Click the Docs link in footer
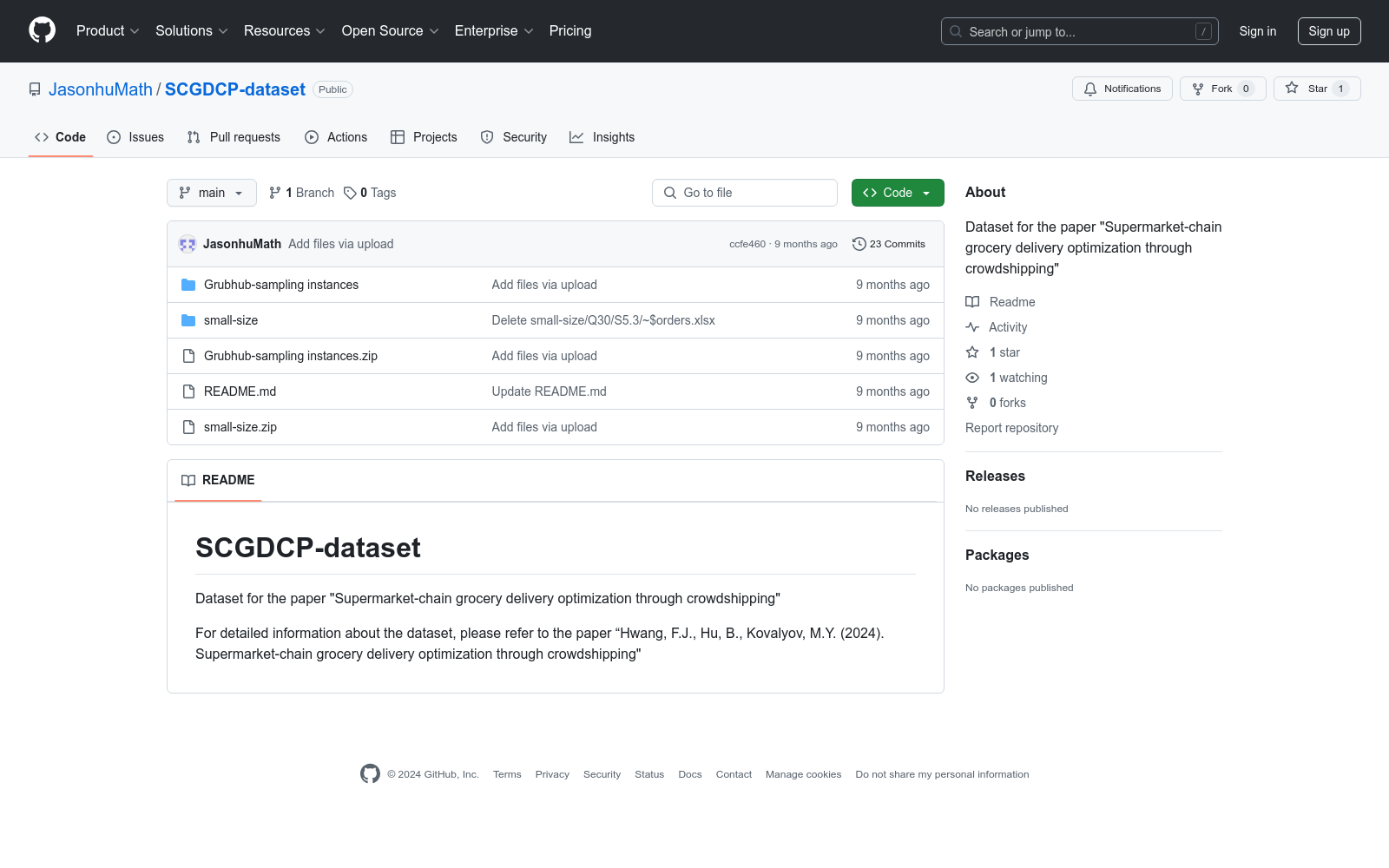This screenshot has width=1389, height=868. point(690,774)
